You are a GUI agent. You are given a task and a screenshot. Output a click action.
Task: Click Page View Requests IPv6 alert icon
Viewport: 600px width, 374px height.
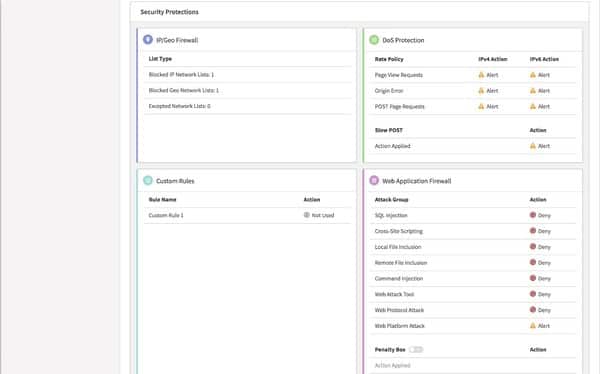pyautogui.click(x=533, y=75)
